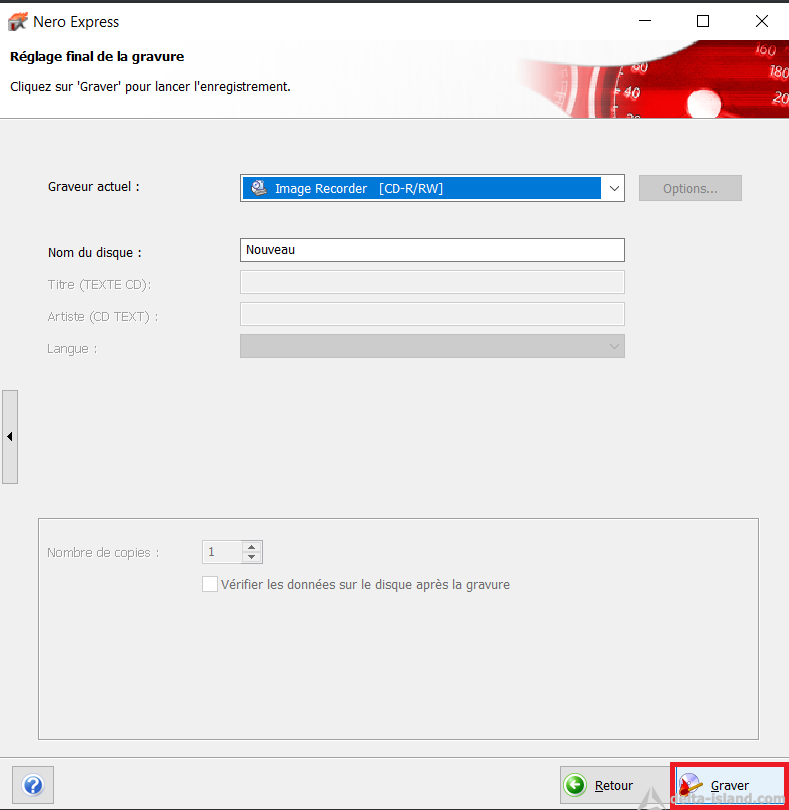Click the Titre (TEXTE CD) field
This screenshot has width=789, height=810.
(432, 282)
